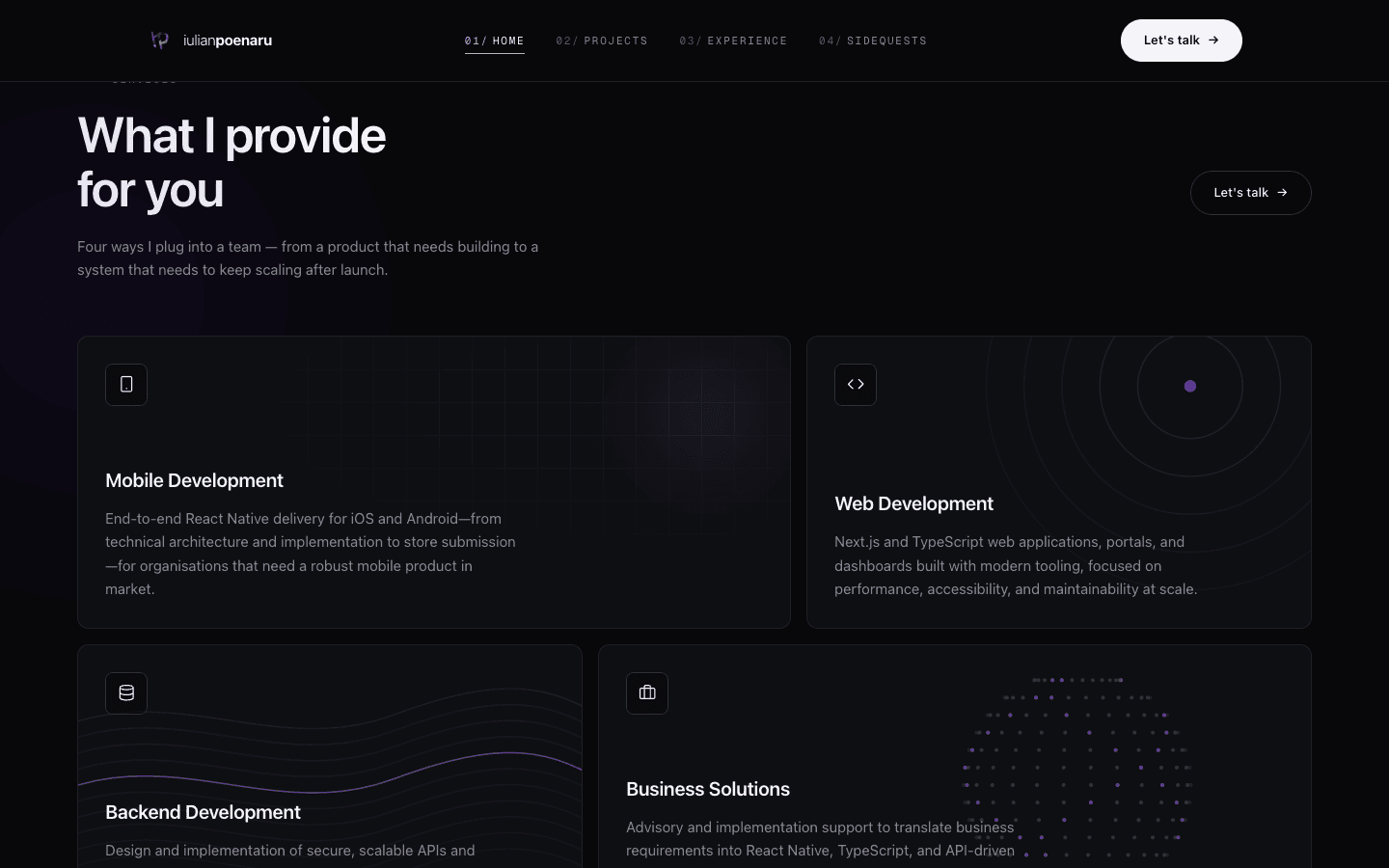This screenshot has width=1389, height=868.
Task: Click the iulianpoenaru site name link
Action: click(228, 41)
